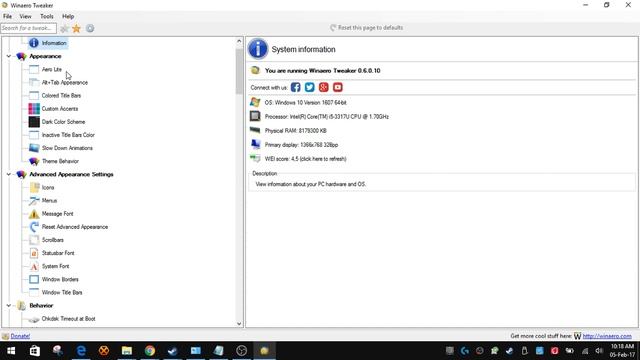Screen dimensions: 640x360
Task: Click the gold favorites star icon
Action: [76, 28]
